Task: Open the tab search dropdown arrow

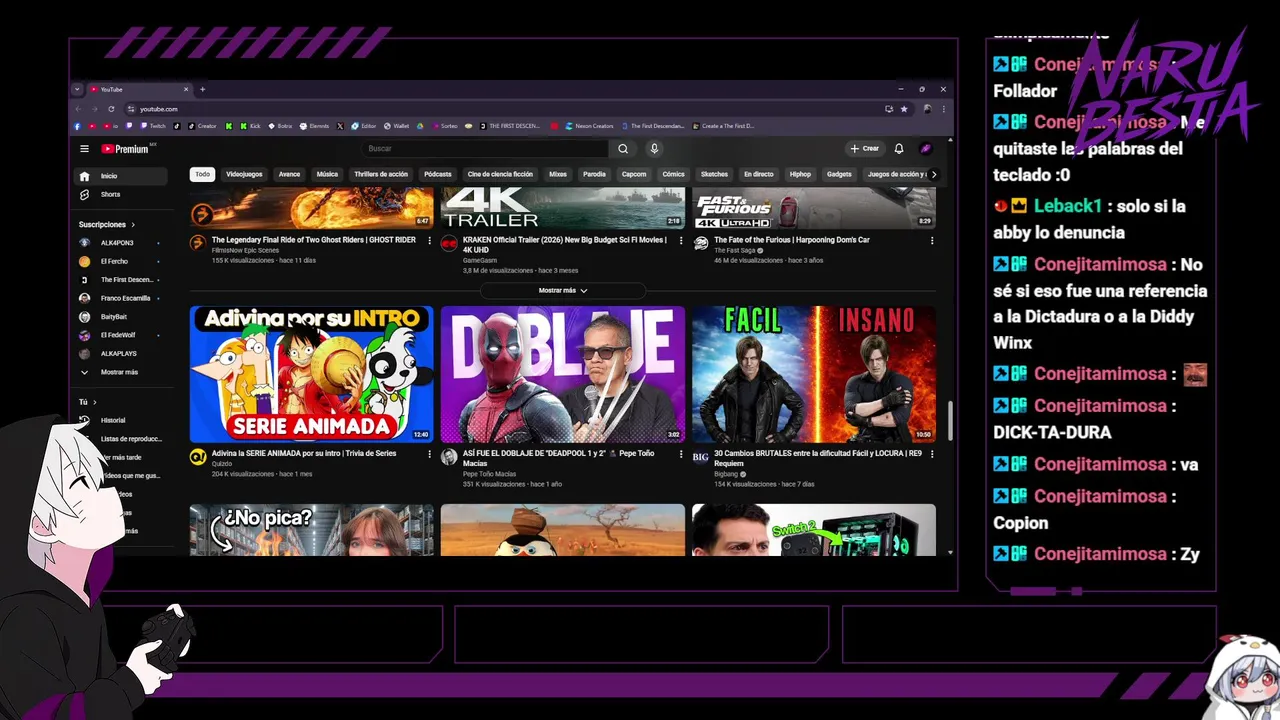Action: pos(77,89)
